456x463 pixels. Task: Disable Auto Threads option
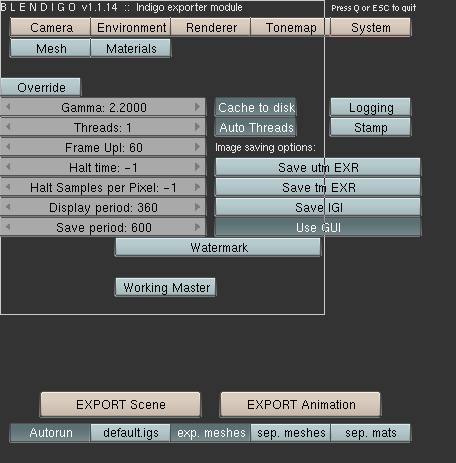256,127
